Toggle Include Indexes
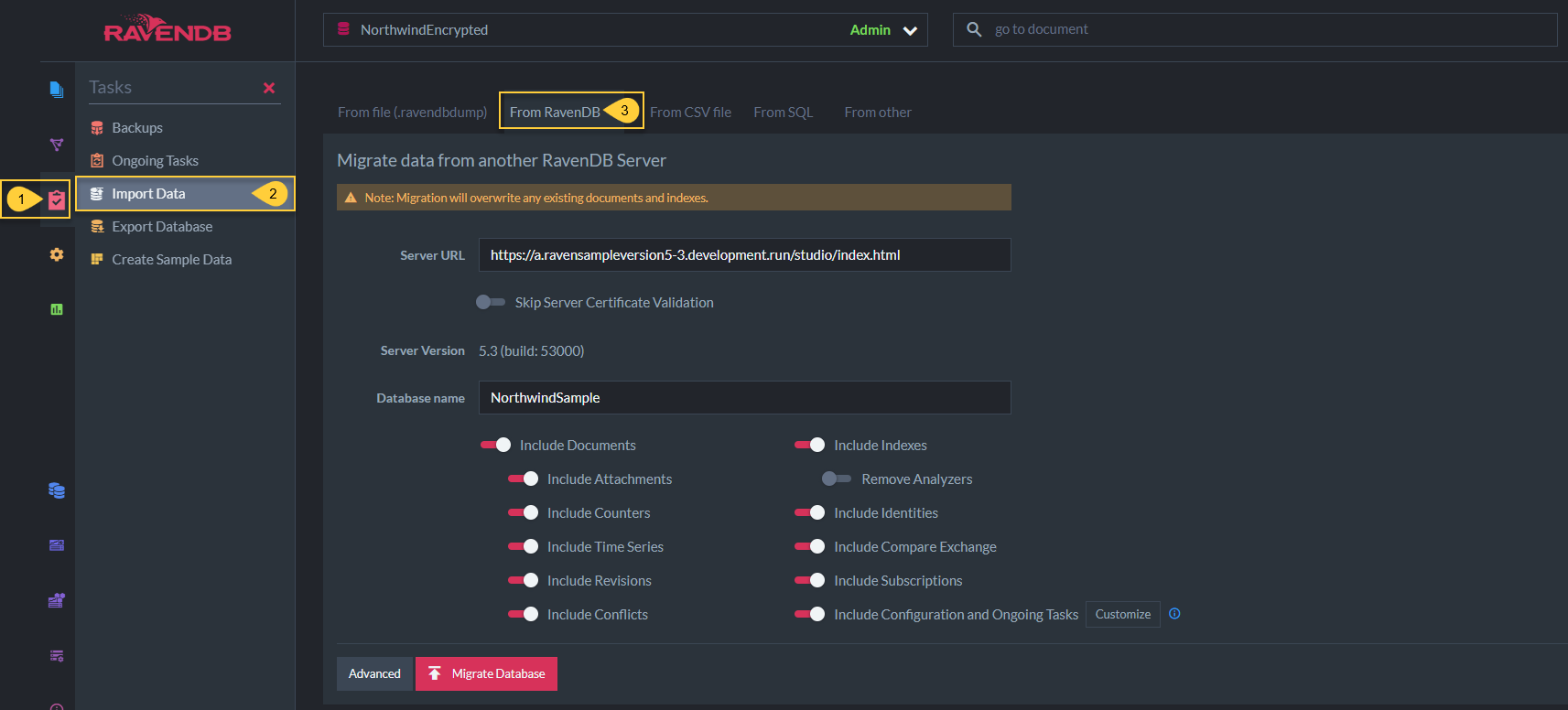 click(x=810, y=445)
